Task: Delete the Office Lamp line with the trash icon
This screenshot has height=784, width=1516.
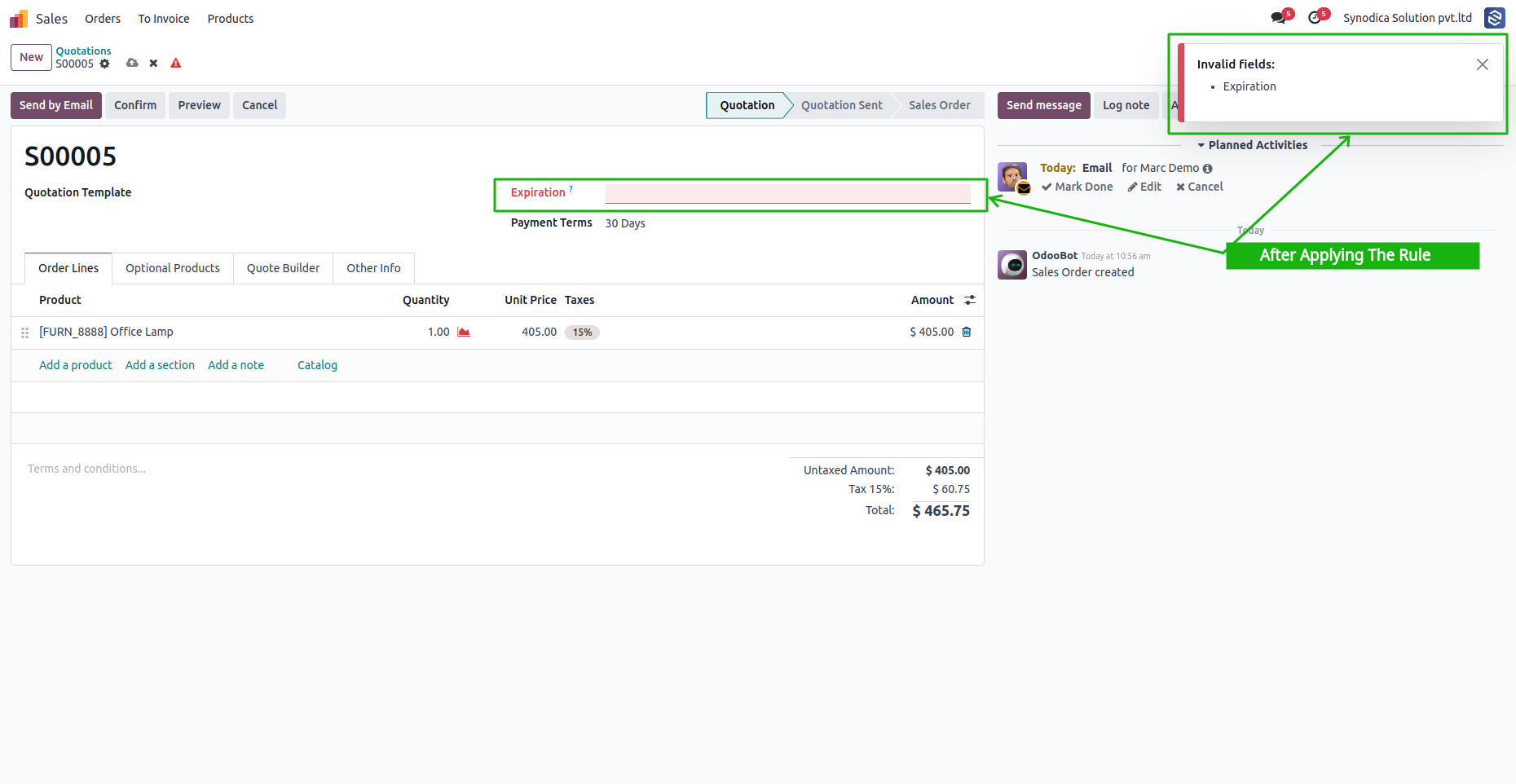Action: coord(967,332)
